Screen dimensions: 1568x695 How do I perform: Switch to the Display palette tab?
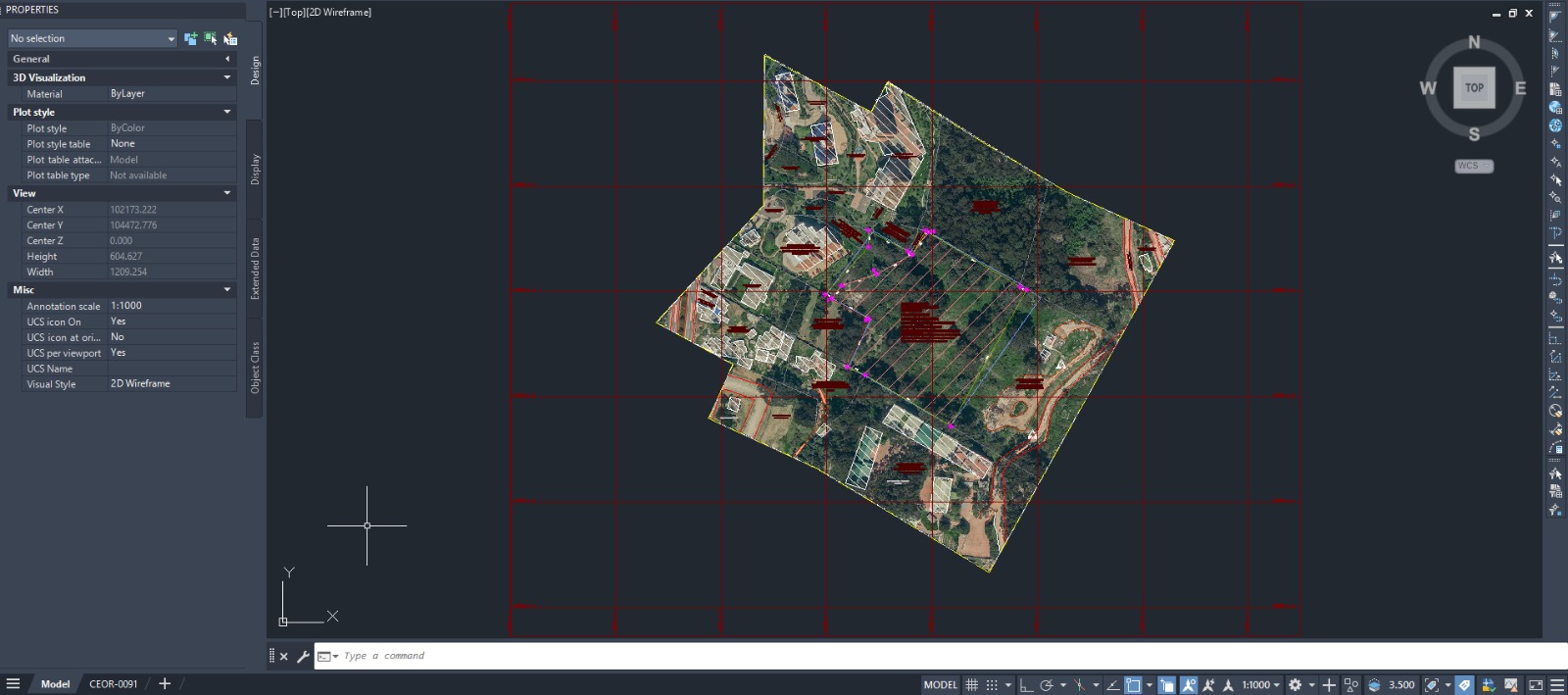(x=255, y=169)
